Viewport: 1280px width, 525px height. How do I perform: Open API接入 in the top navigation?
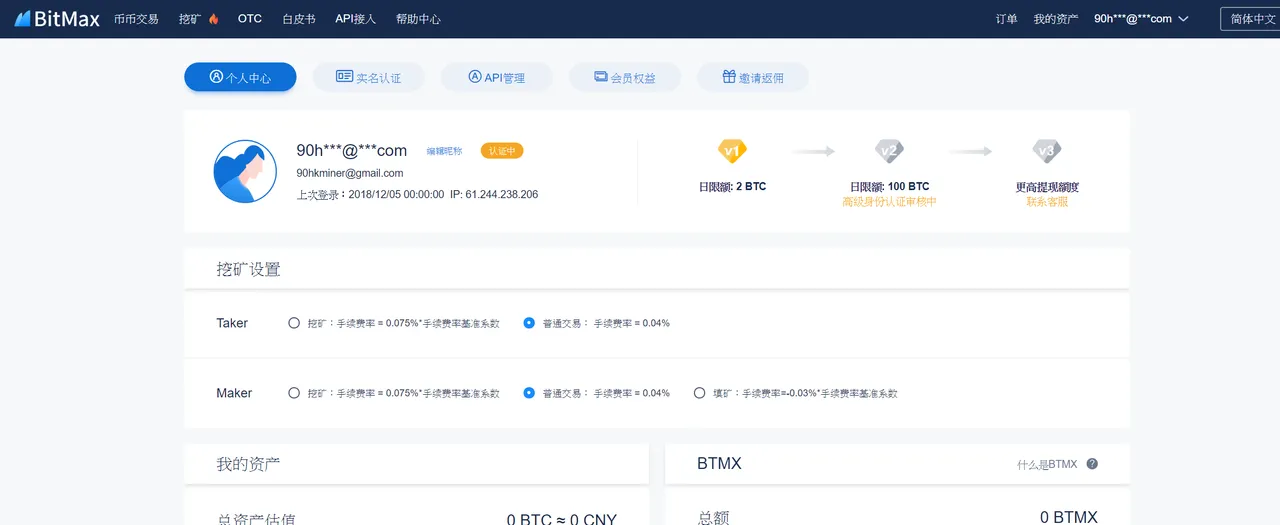click(x=356, y=19)
